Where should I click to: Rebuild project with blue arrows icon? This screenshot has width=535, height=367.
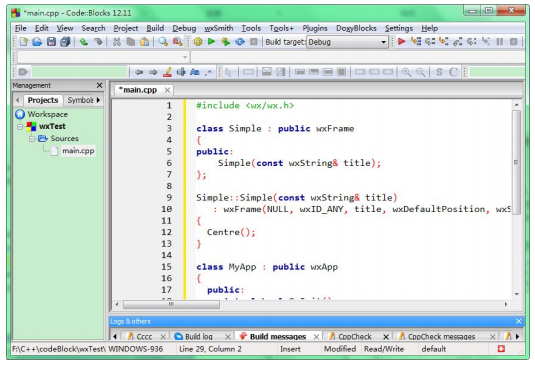pos(240,42)
